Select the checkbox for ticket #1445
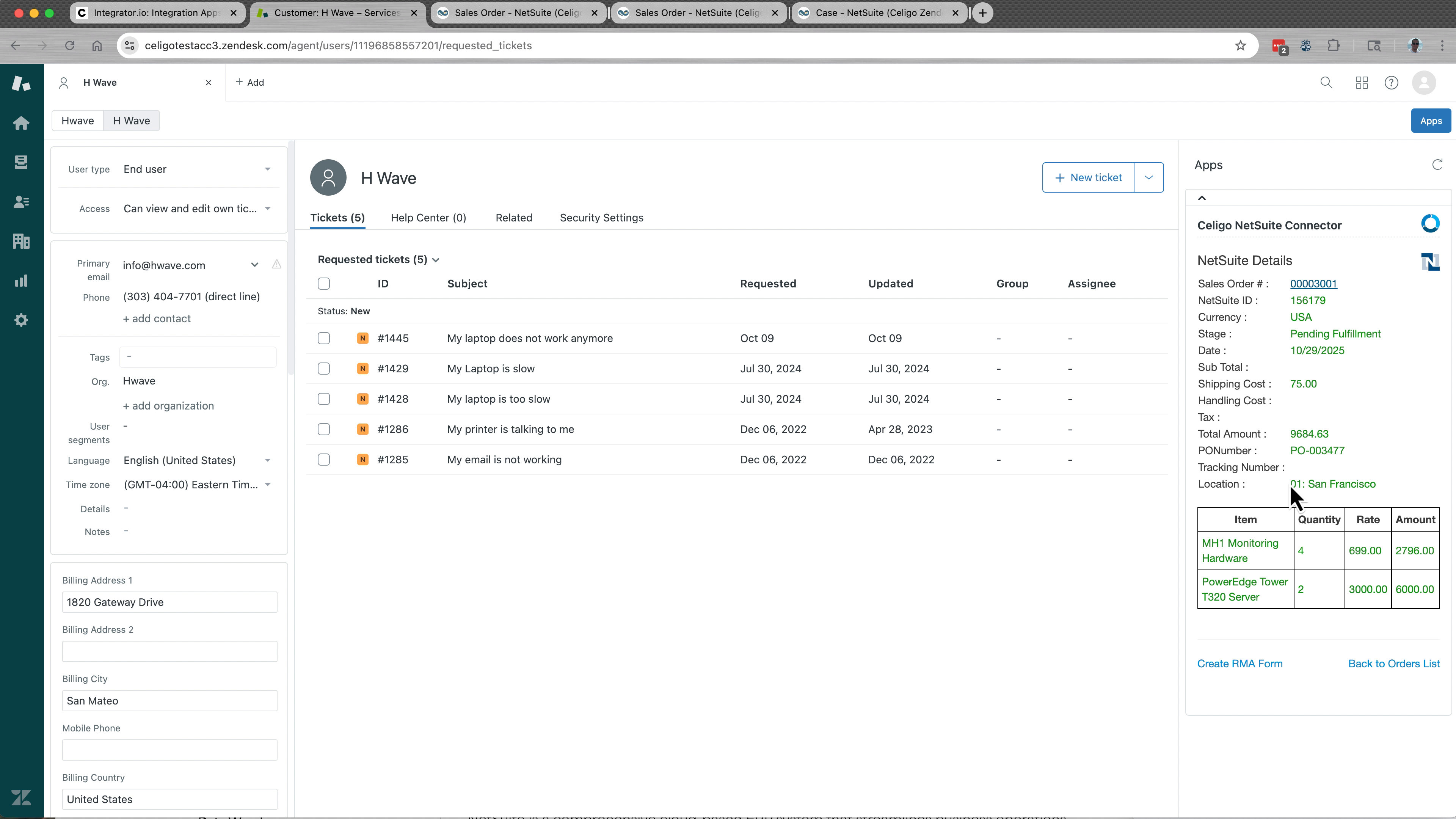The image size is (1456, 819). (x=323, y=338)
